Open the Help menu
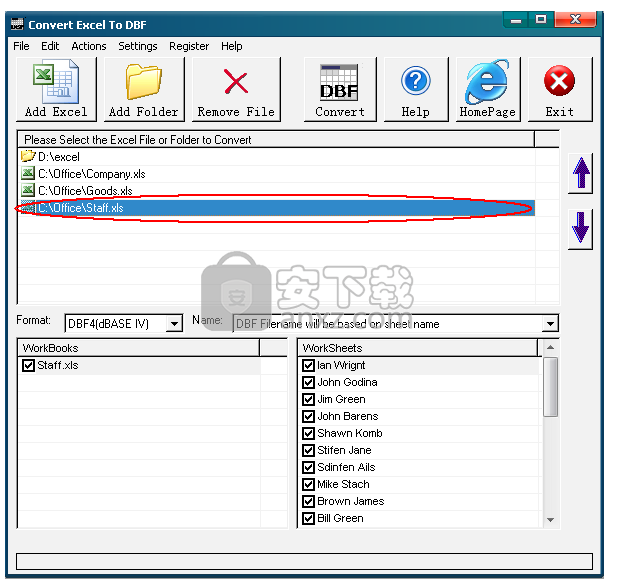 click(232, 46)
